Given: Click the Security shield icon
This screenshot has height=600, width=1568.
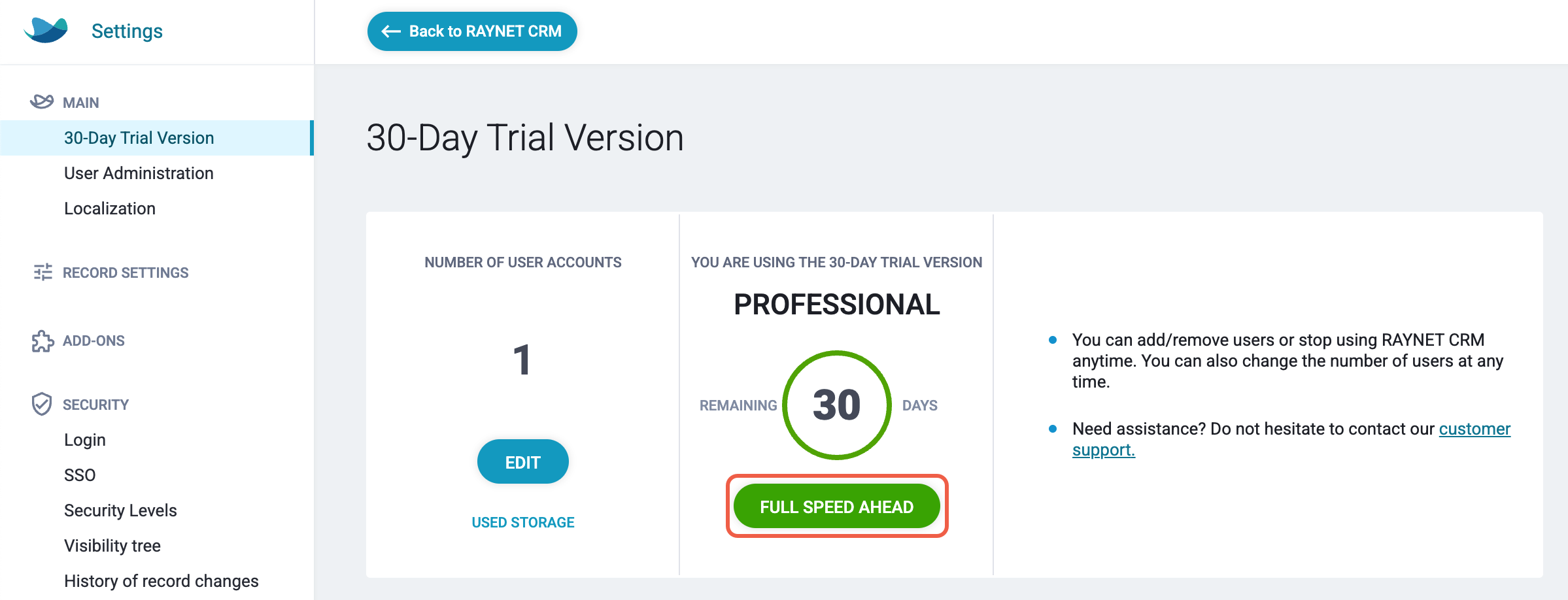Looking at the screenshot, I should point(42,404).
